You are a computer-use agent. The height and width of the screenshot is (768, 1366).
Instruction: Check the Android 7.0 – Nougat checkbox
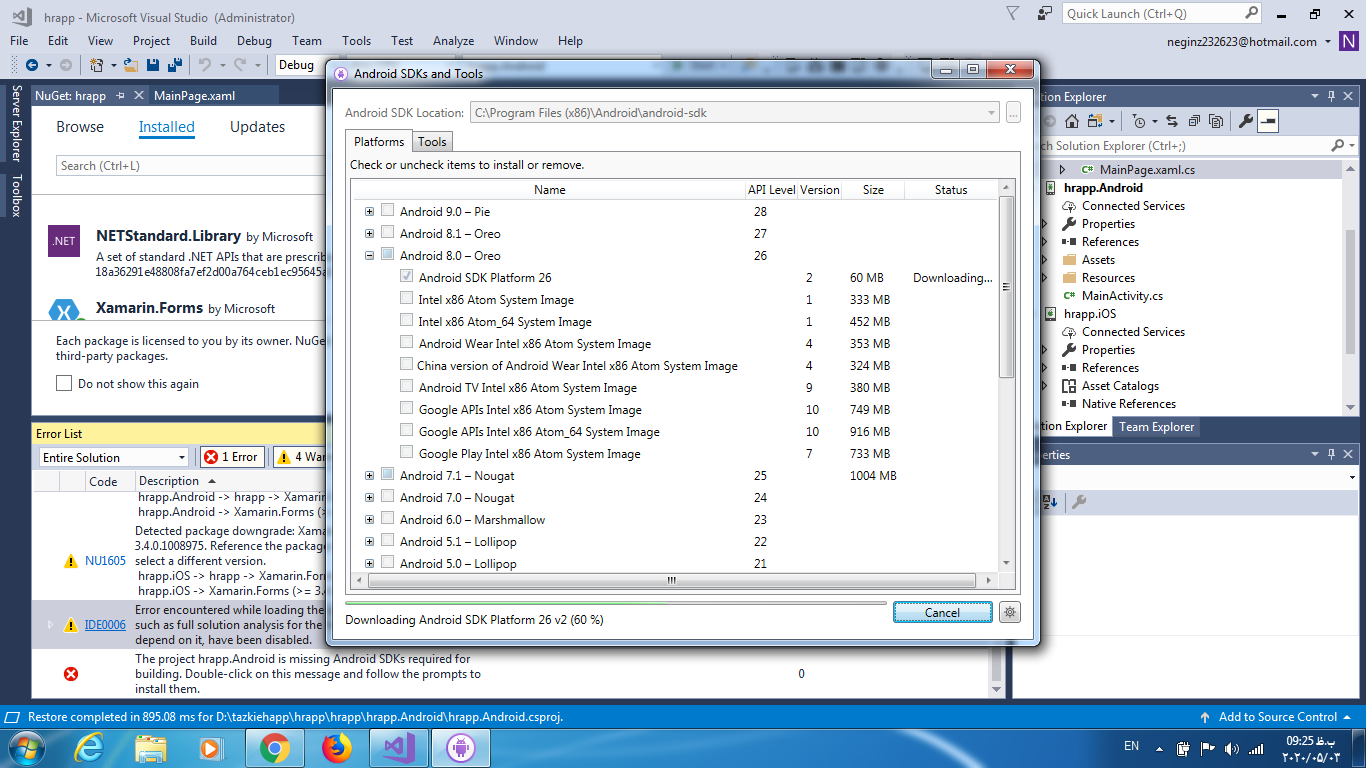pyautogui.click(x=388, y=497)
